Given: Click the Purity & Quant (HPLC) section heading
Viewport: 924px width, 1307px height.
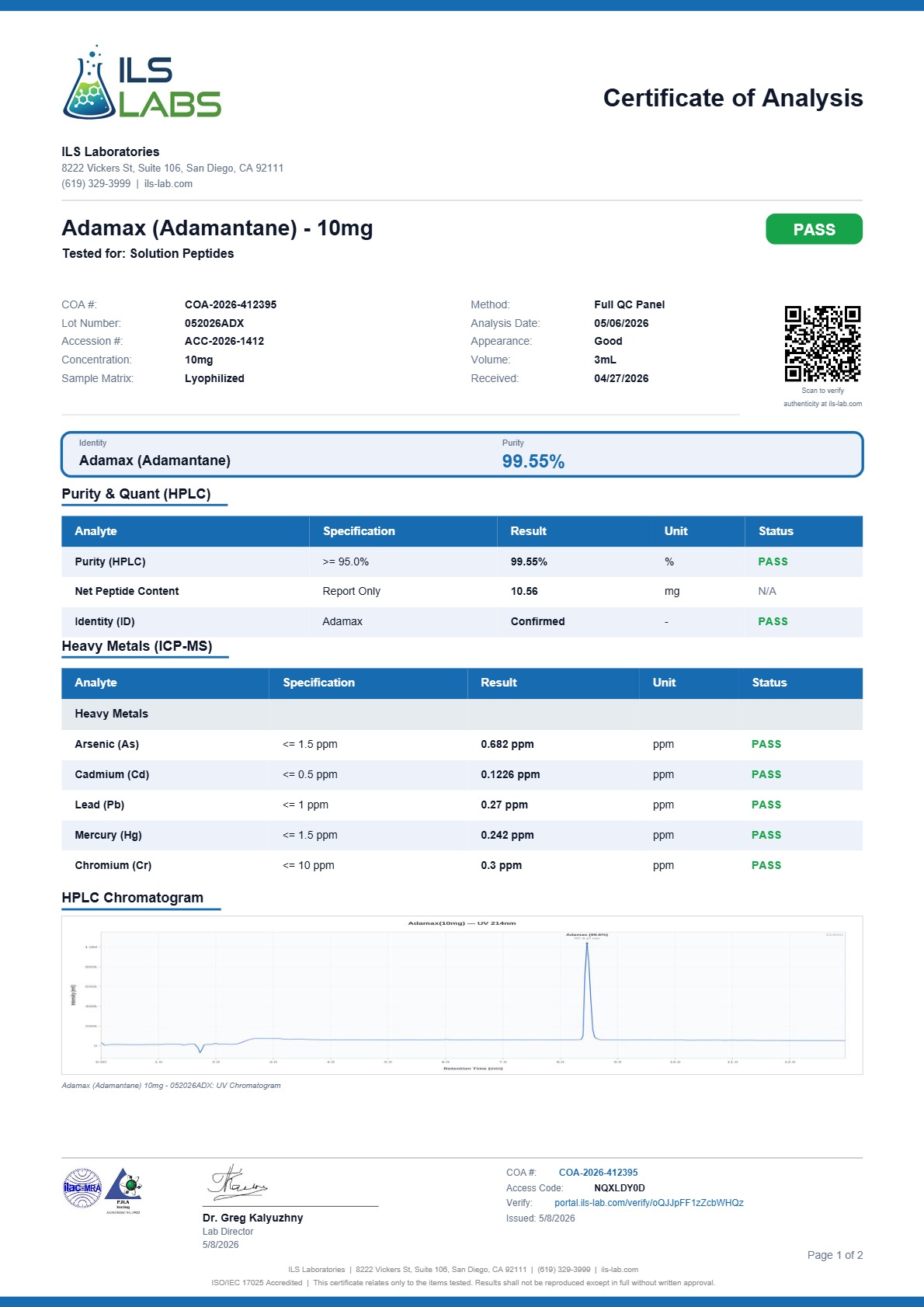Looking at the screenshot, I should tap(136, 494).
